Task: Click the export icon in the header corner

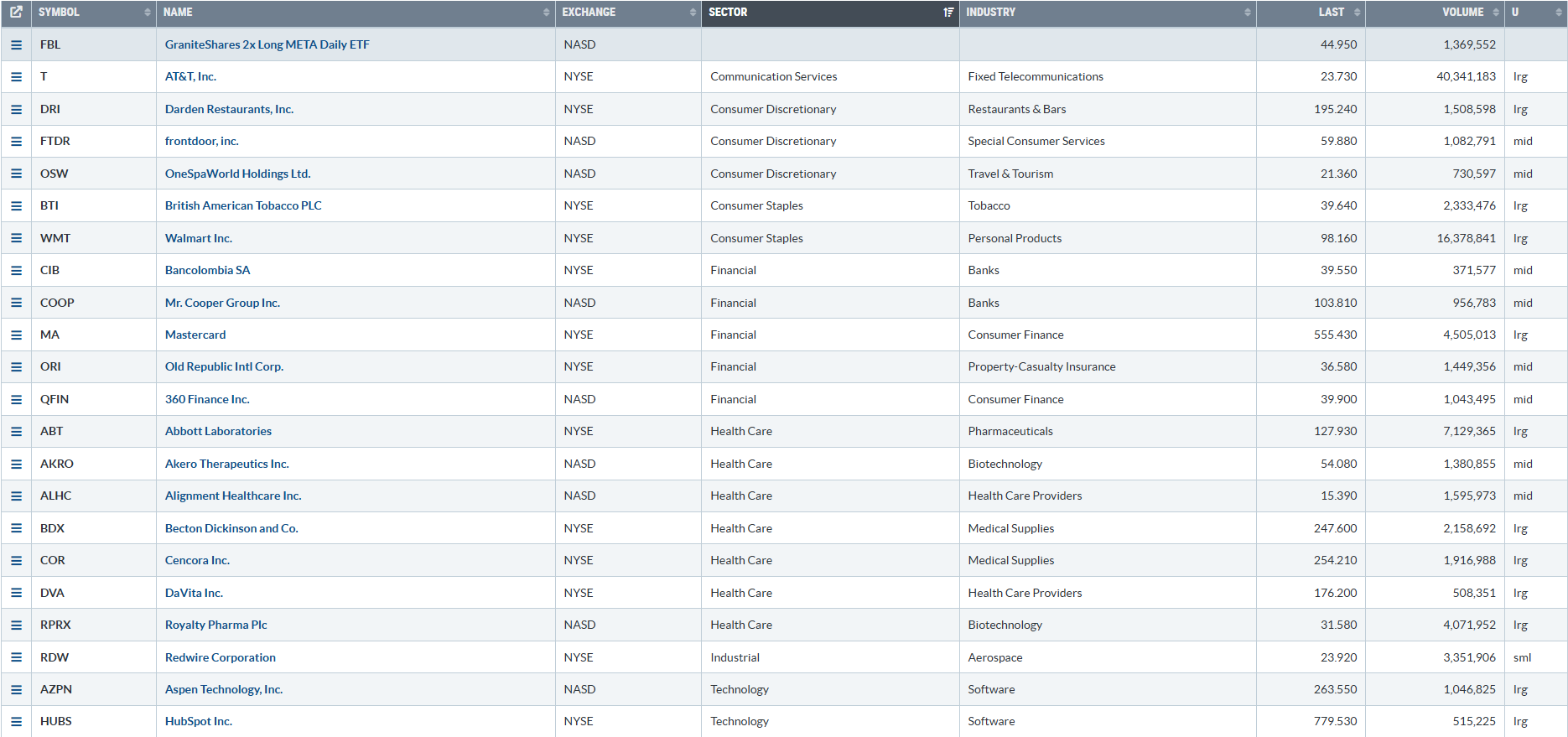Action: coord(16,13)
